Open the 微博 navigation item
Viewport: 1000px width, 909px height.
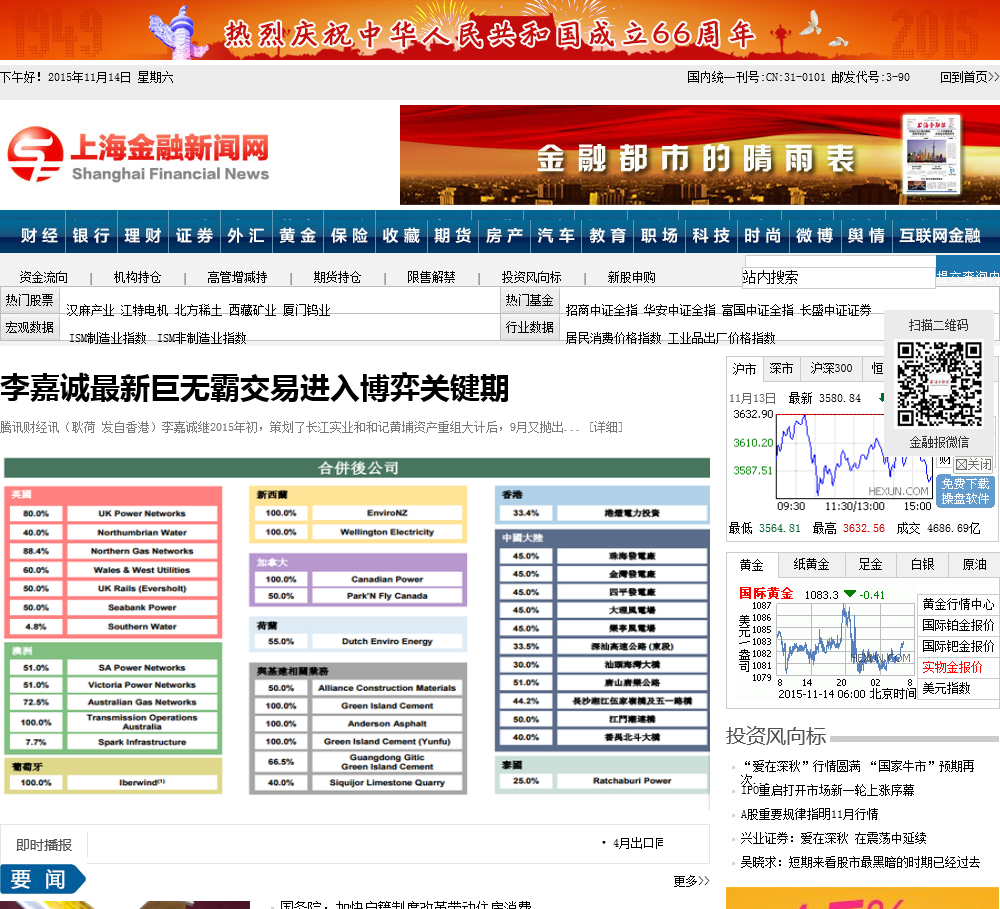point(814,235)
